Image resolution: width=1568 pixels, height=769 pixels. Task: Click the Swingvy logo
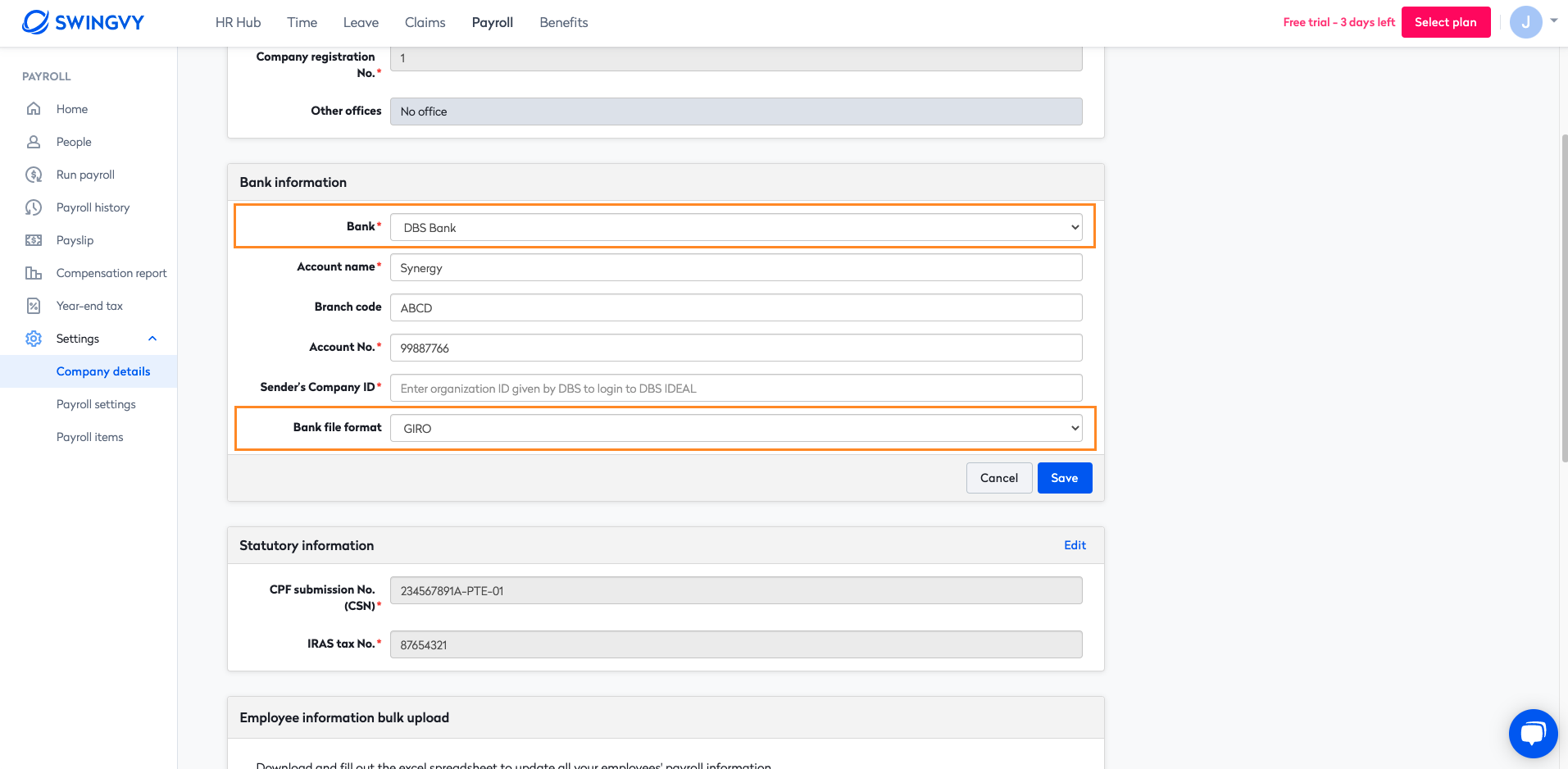82,22
